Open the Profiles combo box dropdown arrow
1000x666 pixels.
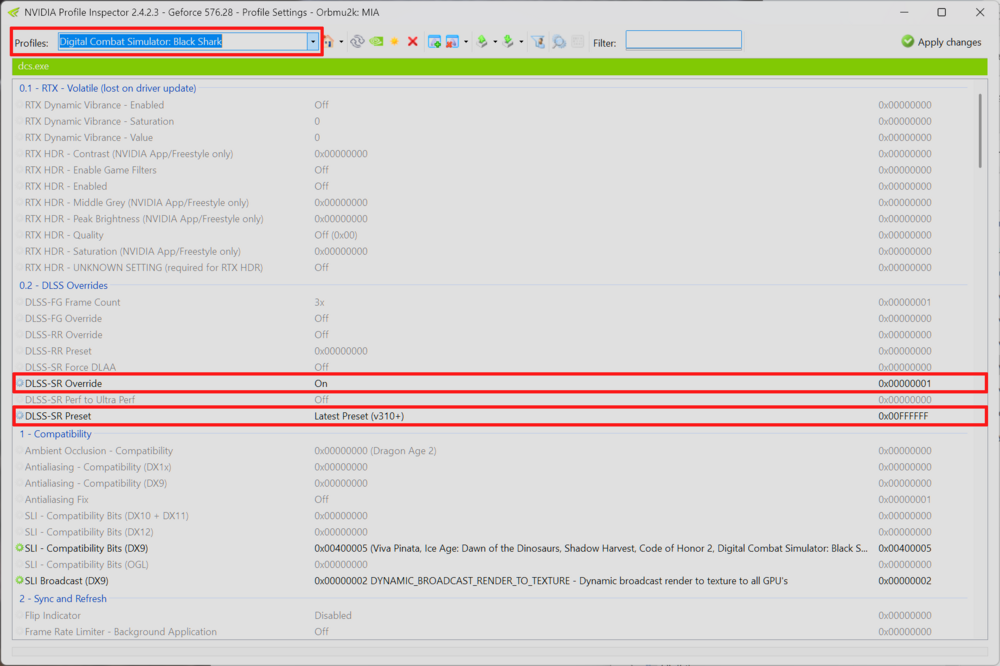click(312, 41)
